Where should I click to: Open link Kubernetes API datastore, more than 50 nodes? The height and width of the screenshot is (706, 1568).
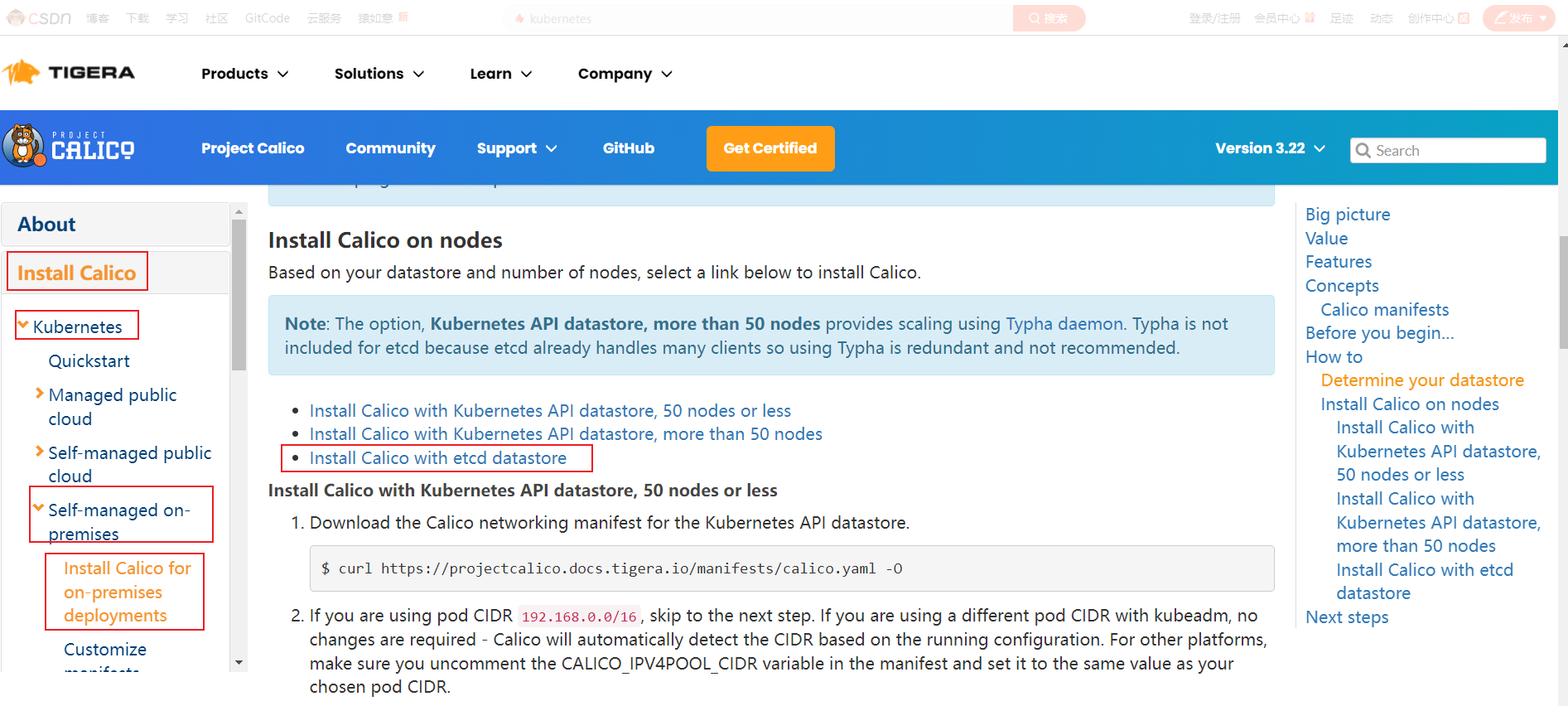[x=566, y=434]
